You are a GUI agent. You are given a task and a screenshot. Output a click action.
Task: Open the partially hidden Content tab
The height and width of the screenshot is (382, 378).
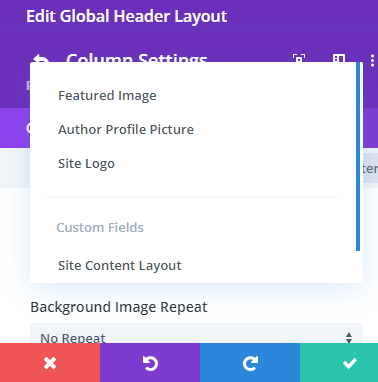tap(28, 128)
